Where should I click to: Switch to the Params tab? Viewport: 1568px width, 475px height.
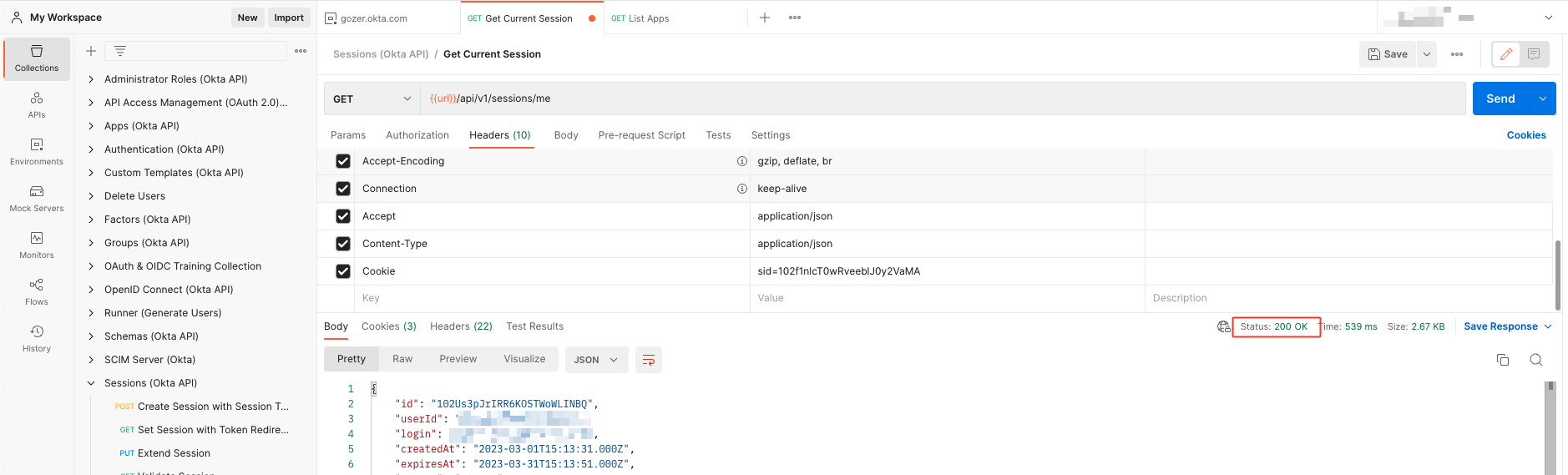pos(348,135)
